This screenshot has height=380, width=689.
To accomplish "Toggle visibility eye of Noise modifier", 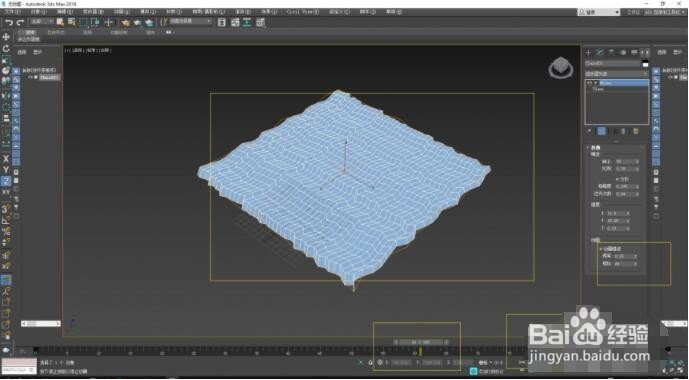I will pos(590,83).
